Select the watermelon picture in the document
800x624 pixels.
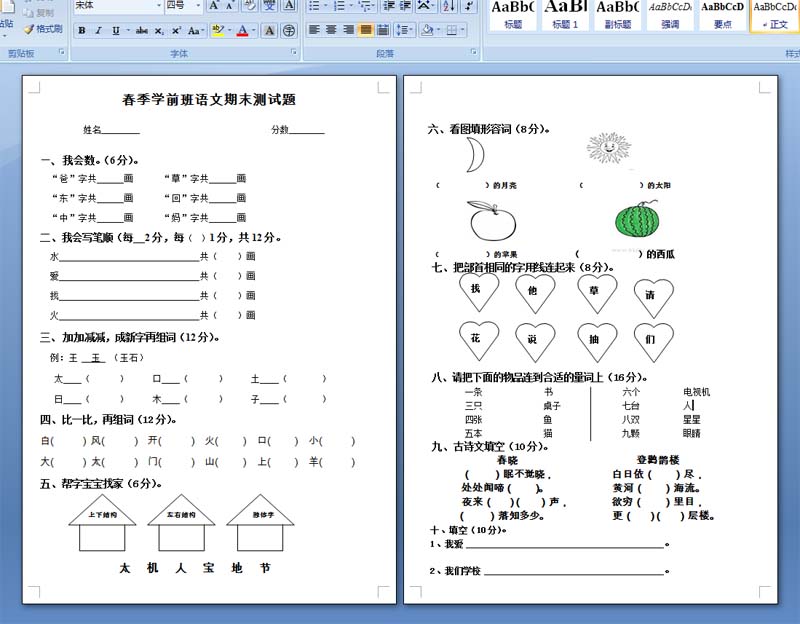tap(637, 220)
